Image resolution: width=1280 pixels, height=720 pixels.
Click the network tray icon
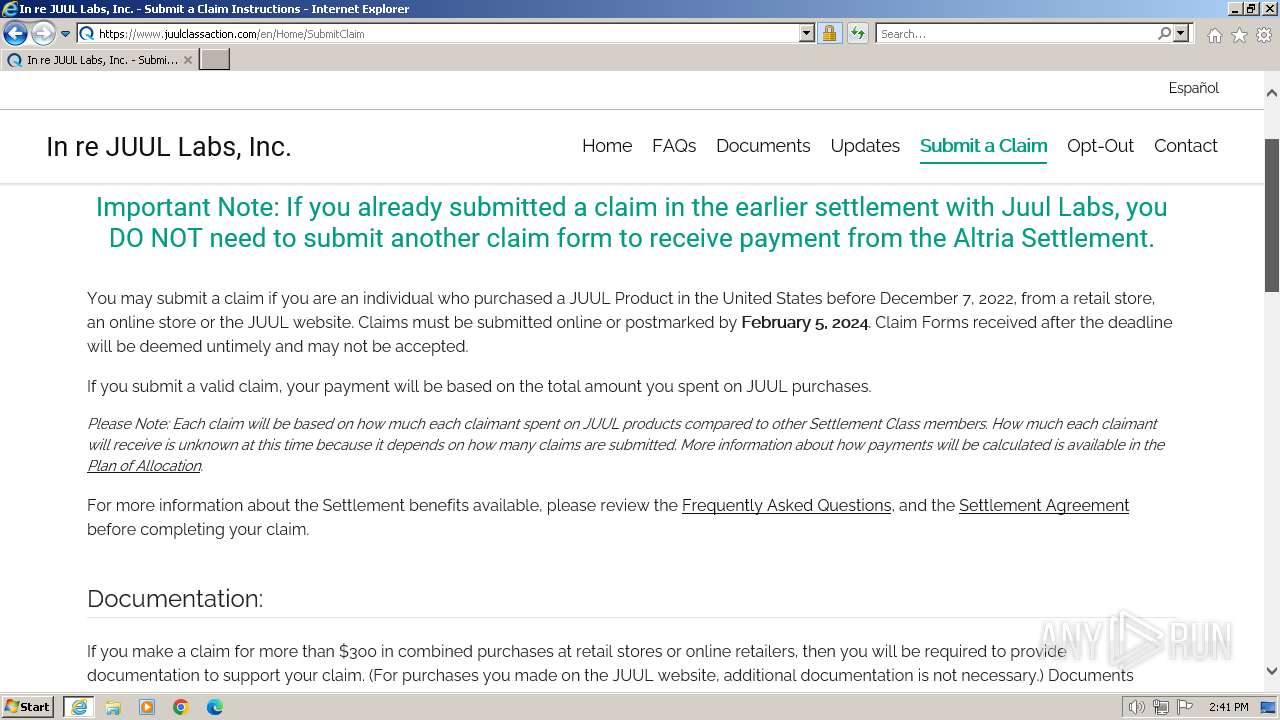1160,707
